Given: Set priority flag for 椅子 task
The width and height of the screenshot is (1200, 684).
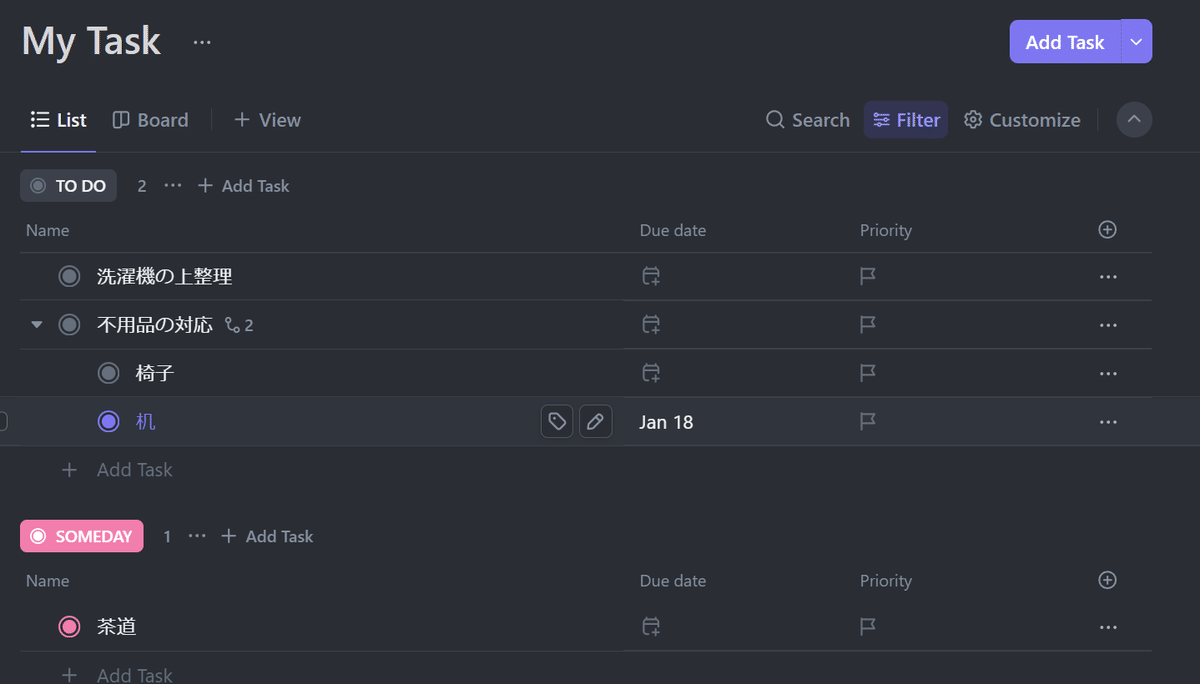Looking at the screenshot, I should [868, 373].
